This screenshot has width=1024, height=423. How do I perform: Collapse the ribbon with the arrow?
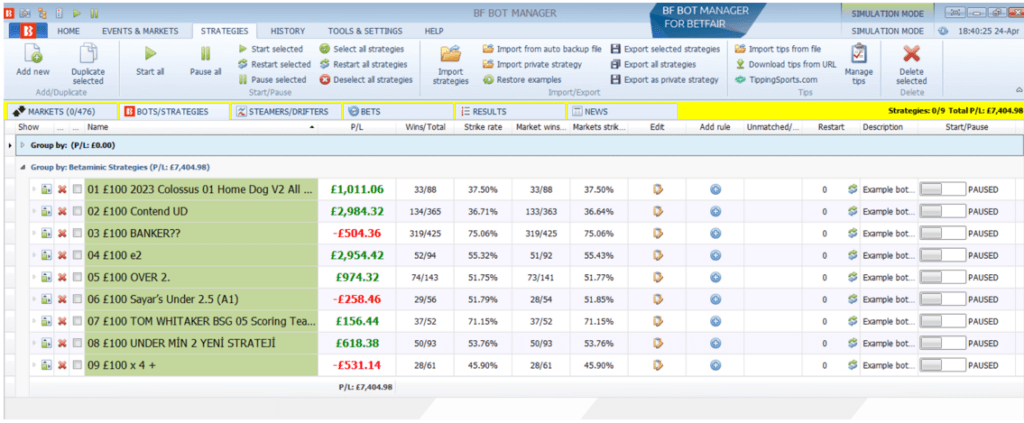(x=1017, y=90)
